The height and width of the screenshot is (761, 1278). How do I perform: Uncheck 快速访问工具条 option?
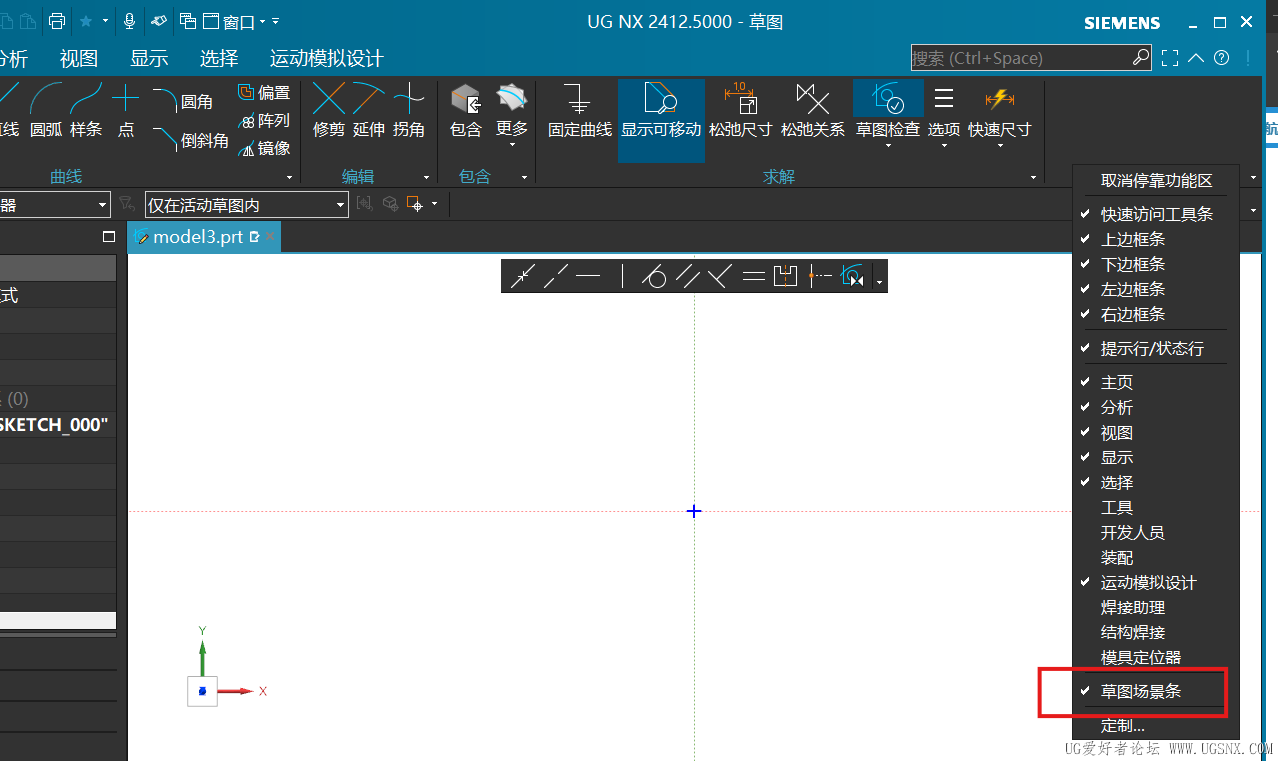1156,214
